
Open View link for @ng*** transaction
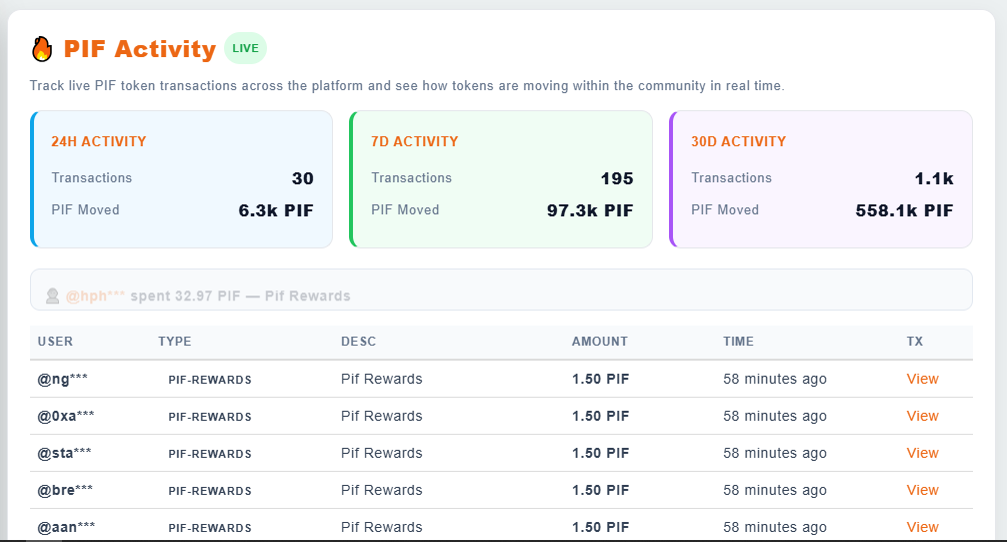(x=922, y=379)
